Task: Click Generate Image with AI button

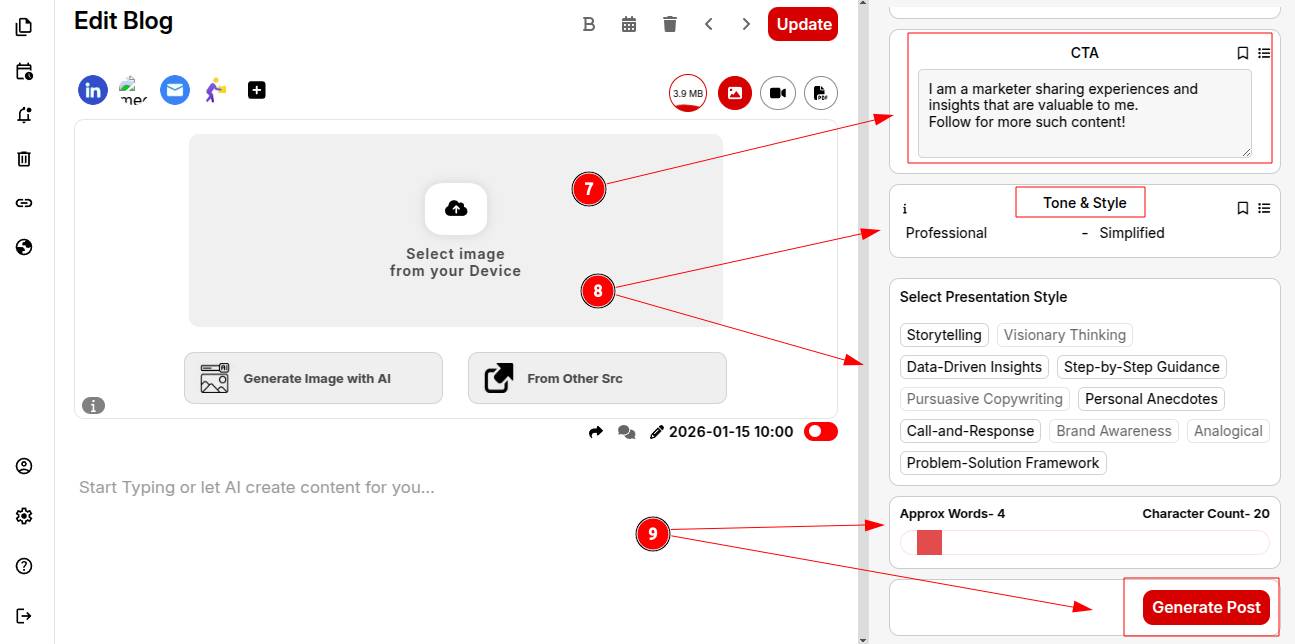Action: coord(313,378)
